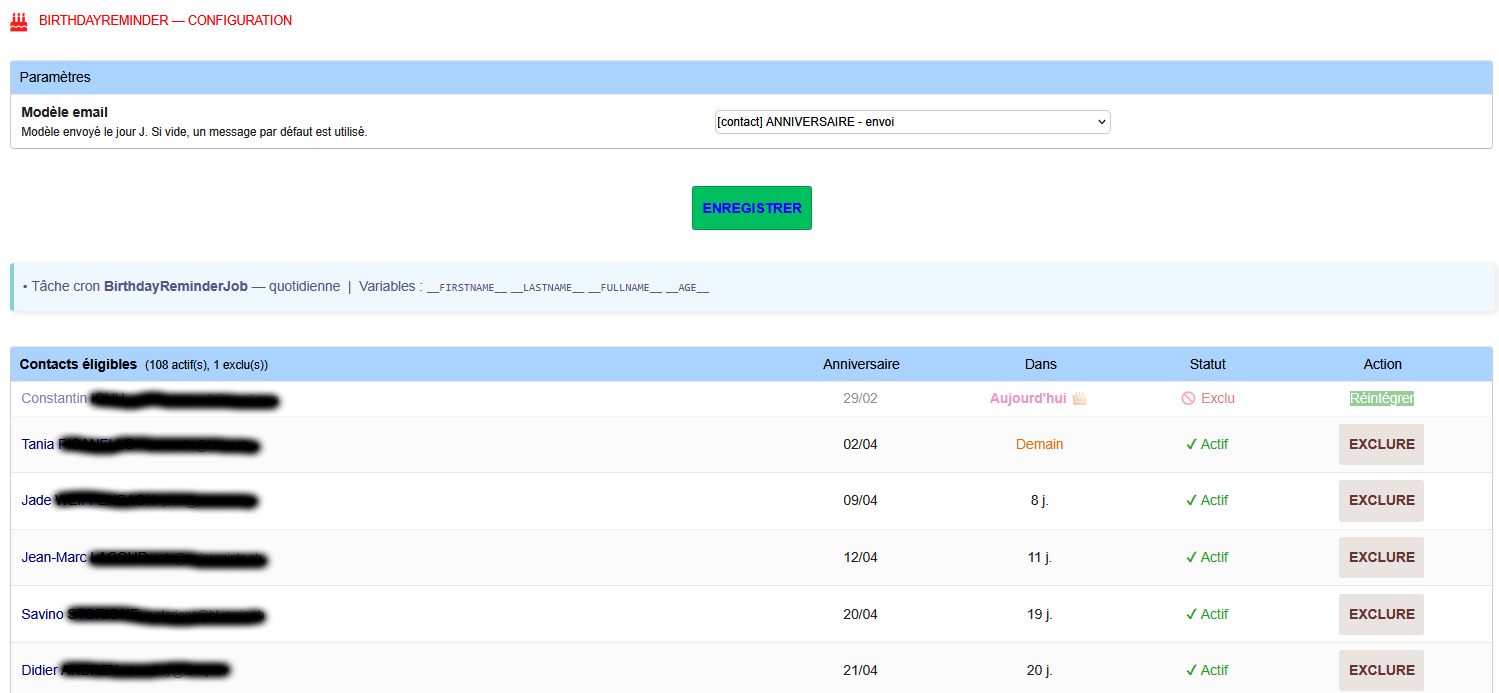Open Tania's contact link
Screen dimensions: 1499x693
coord(38,444)
